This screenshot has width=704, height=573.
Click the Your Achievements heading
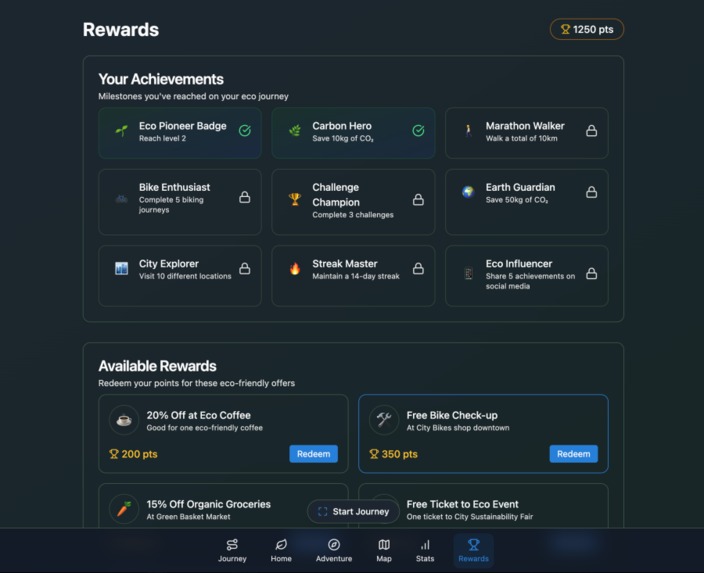(161, 79)
